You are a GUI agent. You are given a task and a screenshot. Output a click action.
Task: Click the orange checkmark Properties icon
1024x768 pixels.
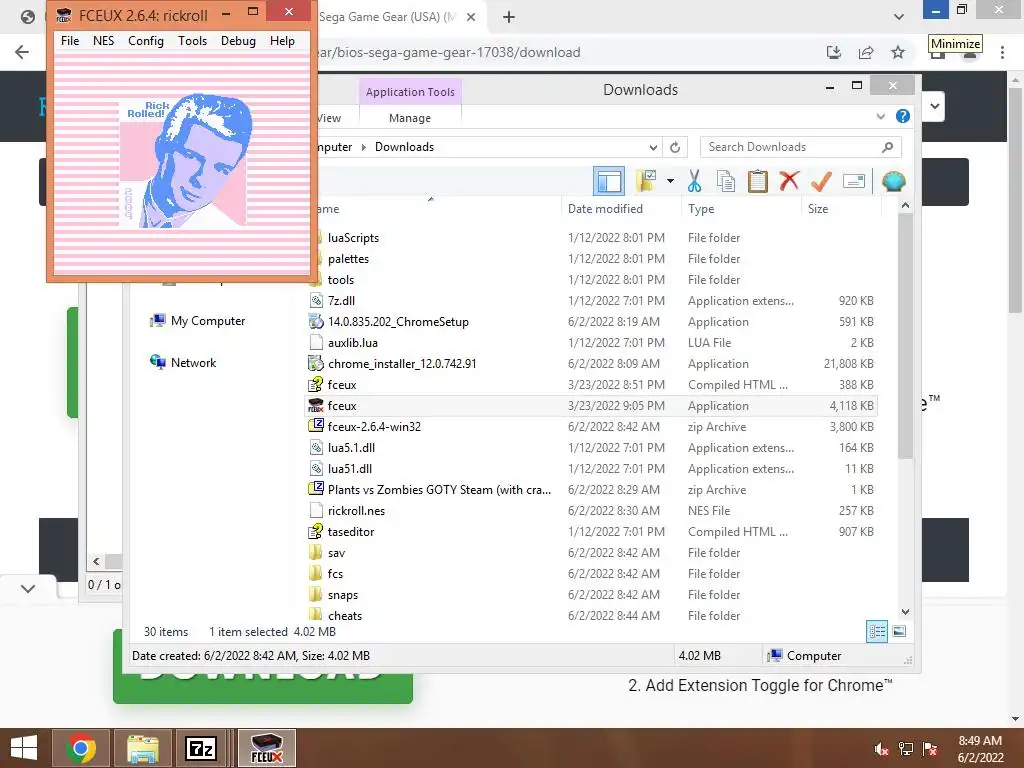pyautogui.click(x=821, y=181)
